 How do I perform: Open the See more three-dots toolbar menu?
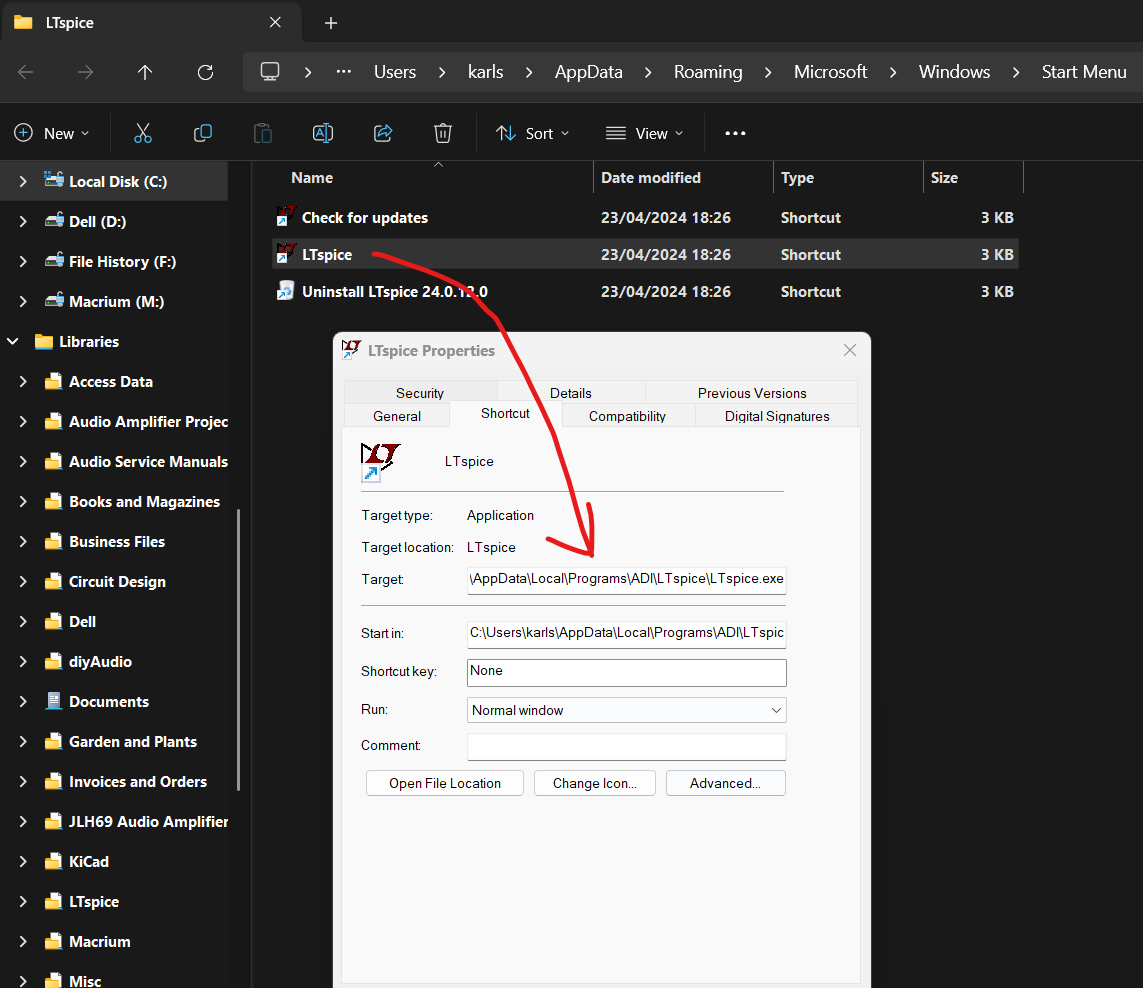tap(735, 133)
